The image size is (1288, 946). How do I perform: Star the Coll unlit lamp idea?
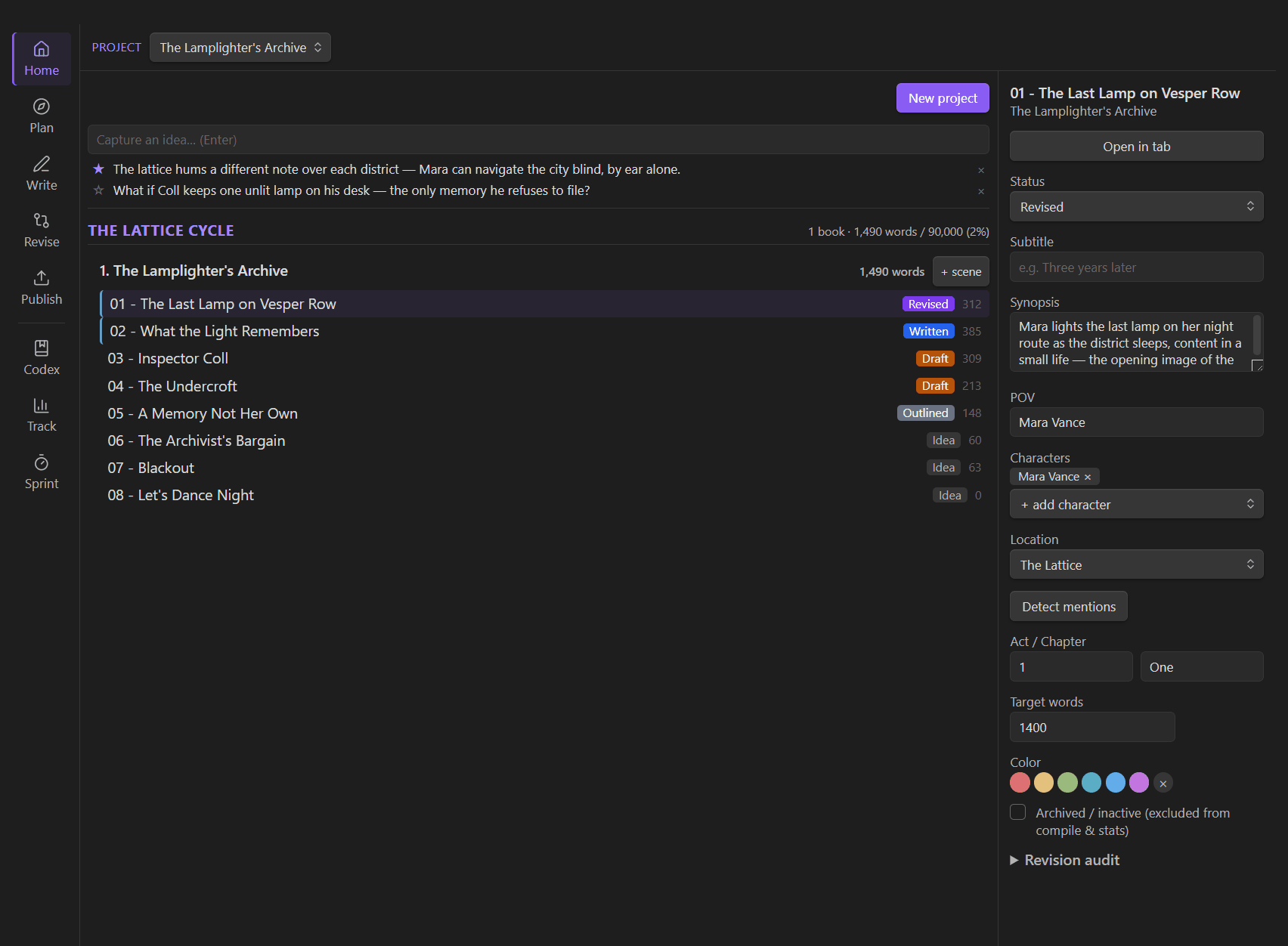point(98,190)
